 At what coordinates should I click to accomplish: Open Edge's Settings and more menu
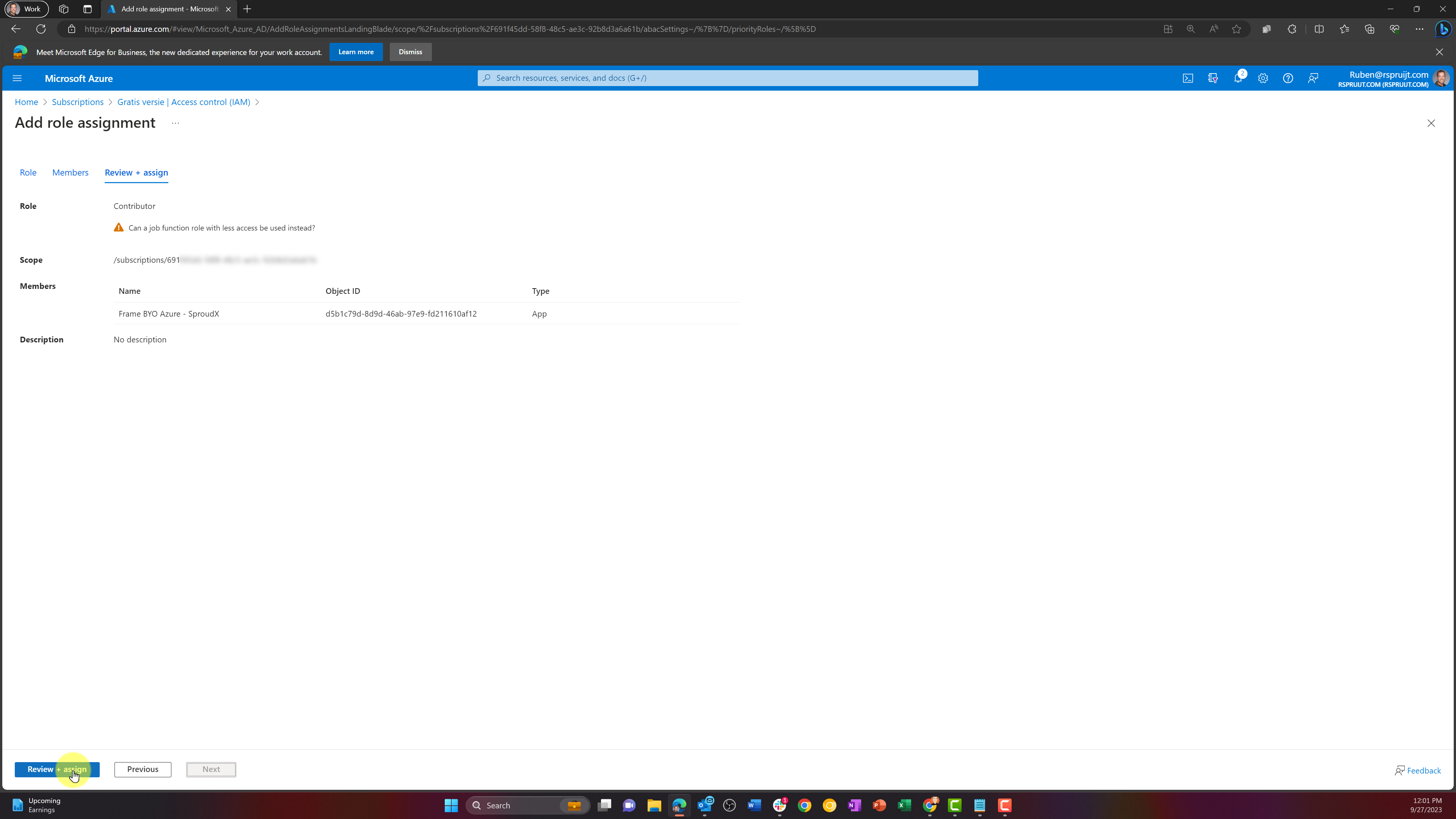(x=1419, y=29)
